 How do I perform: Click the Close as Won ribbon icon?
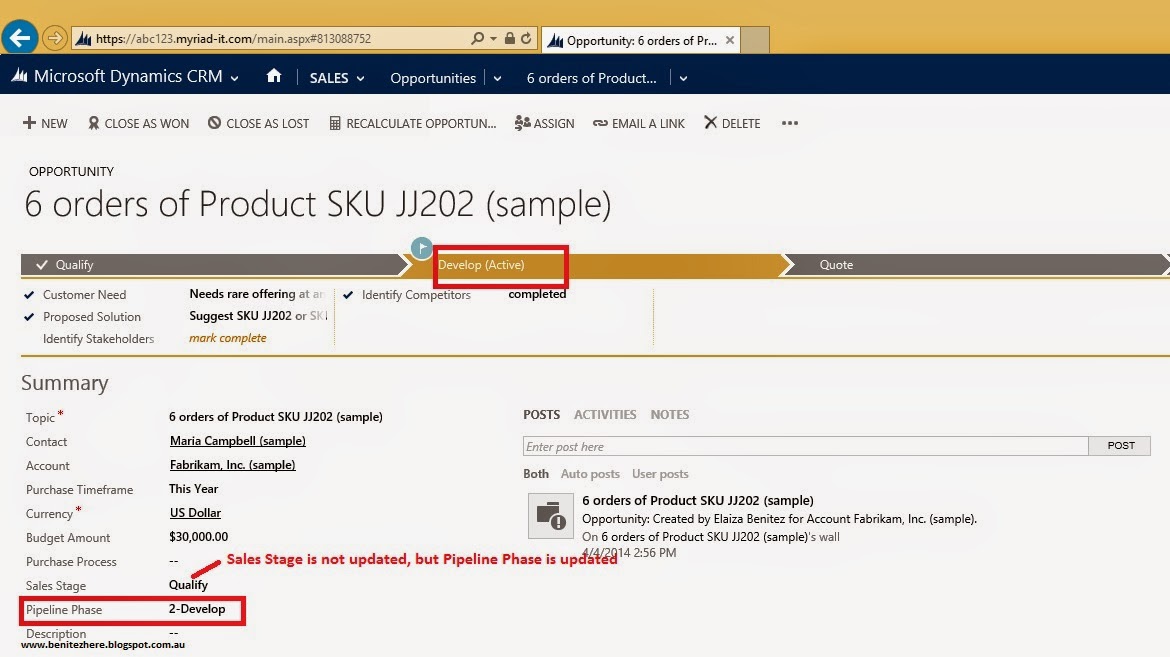pos(93,123)
